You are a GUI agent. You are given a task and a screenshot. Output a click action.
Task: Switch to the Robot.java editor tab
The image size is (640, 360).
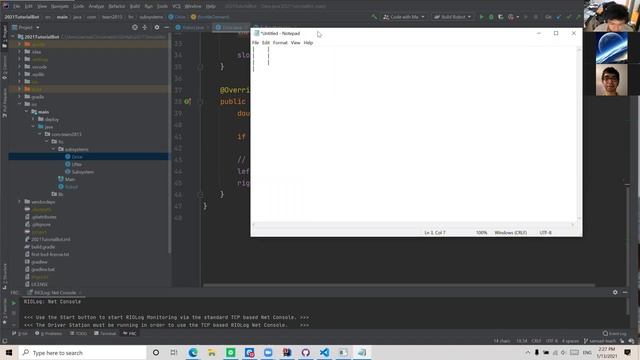point(193,27)
